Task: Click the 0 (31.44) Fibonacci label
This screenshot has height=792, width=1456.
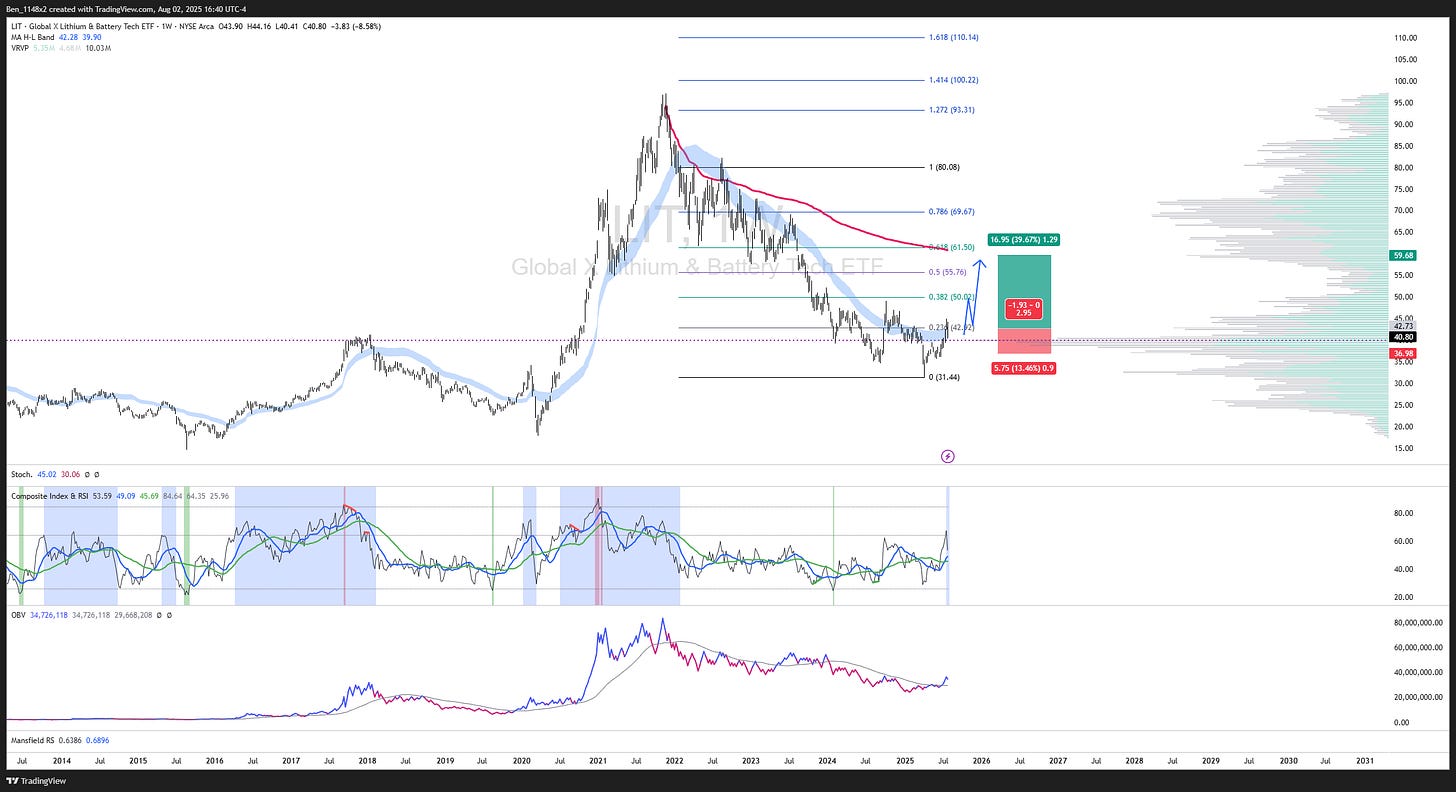Action: (945, 377)
